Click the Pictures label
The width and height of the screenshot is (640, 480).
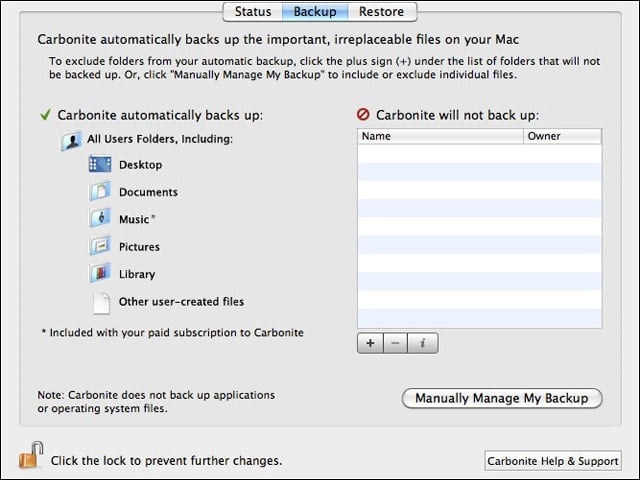[x=139, y=247]
